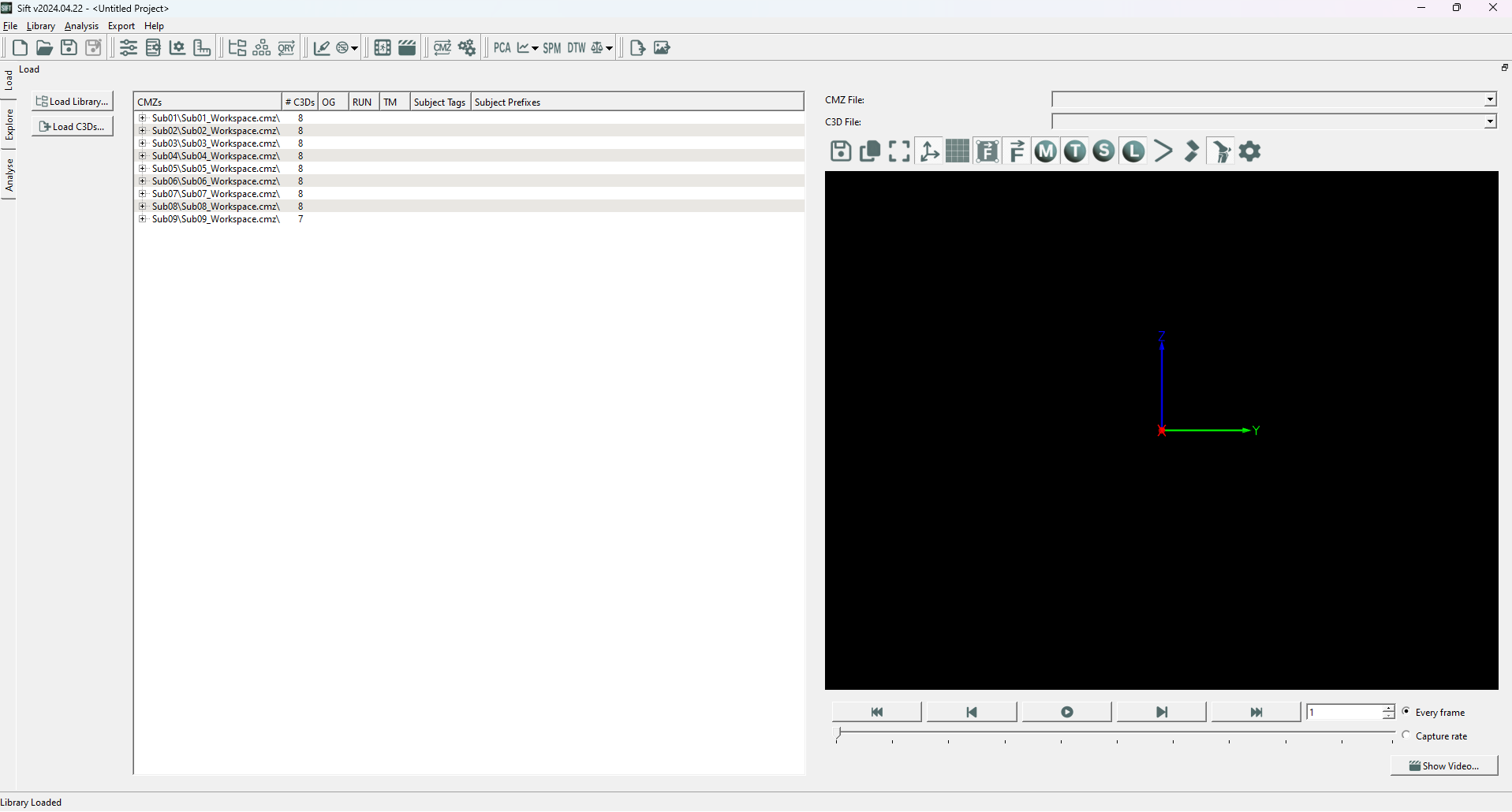Click the Show Video button

1444,766
